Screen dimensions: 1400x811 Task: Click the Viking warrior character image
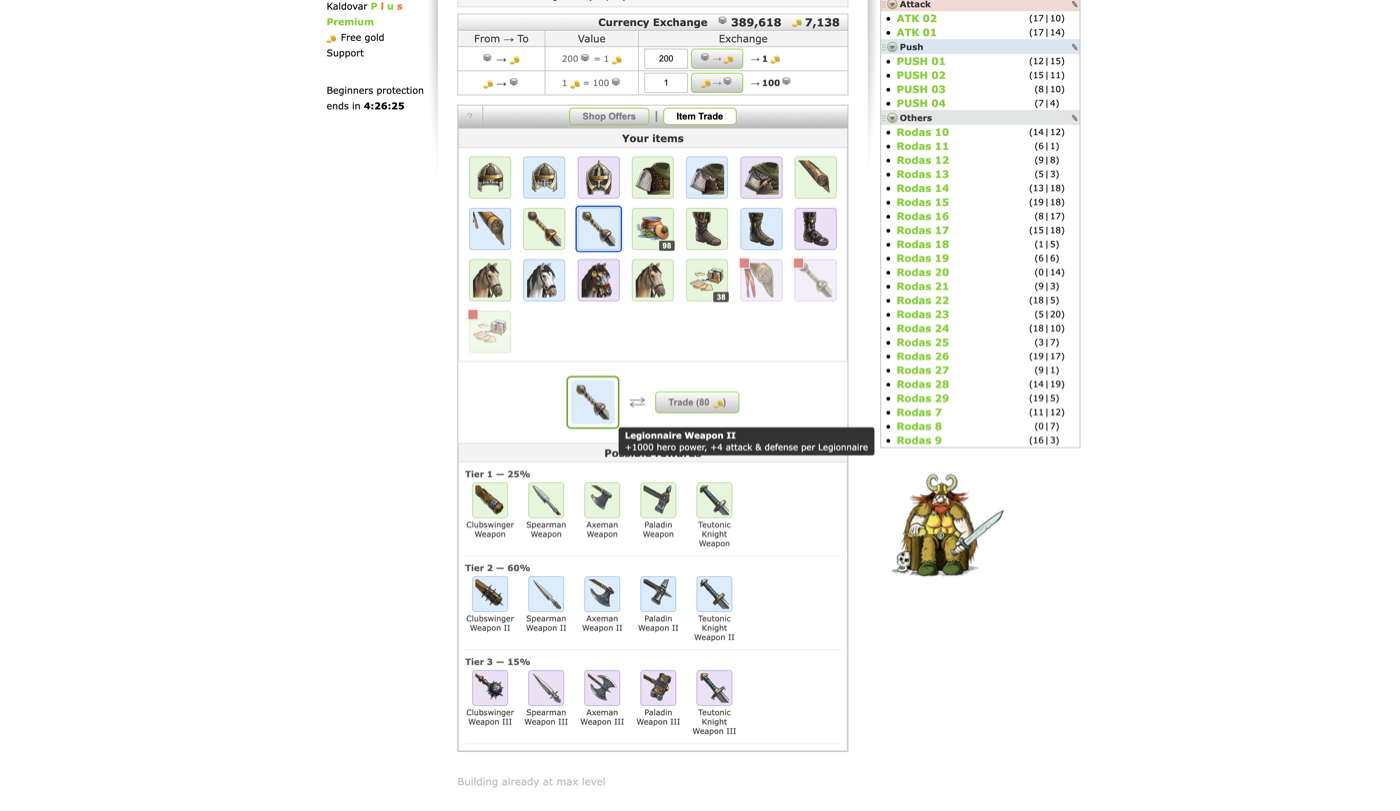click(x=946, y=526)
